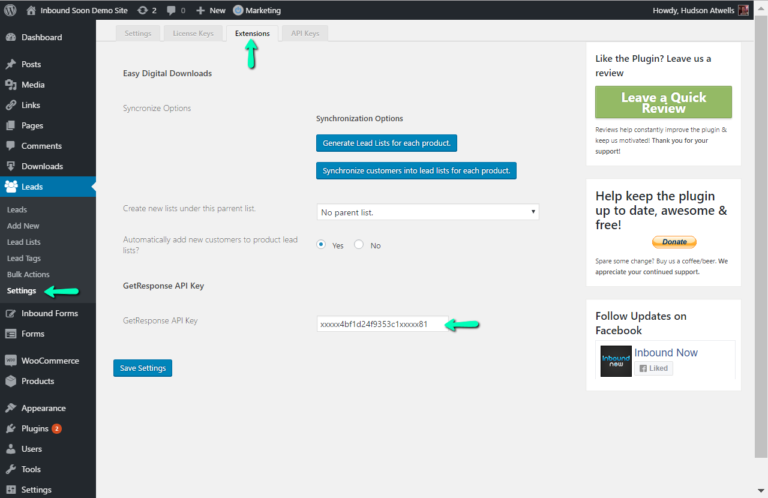Click the Downloads sidebar icon
This screenshot has width=768, height=498.
11,166
